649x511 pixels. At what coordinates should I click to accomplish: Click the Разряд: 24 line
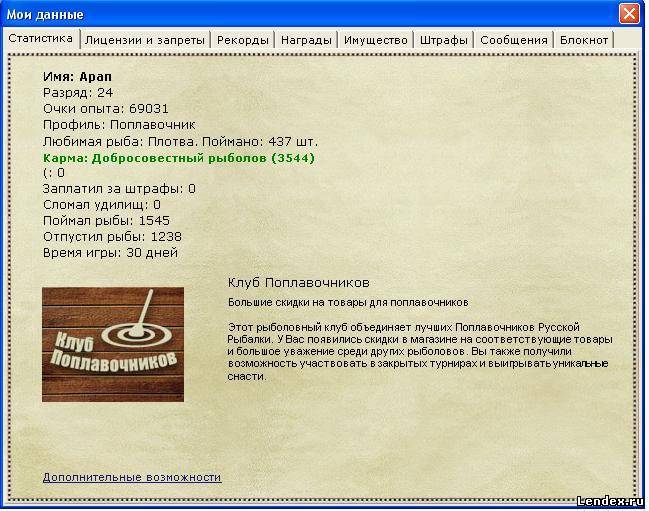(x=78, y=93)
